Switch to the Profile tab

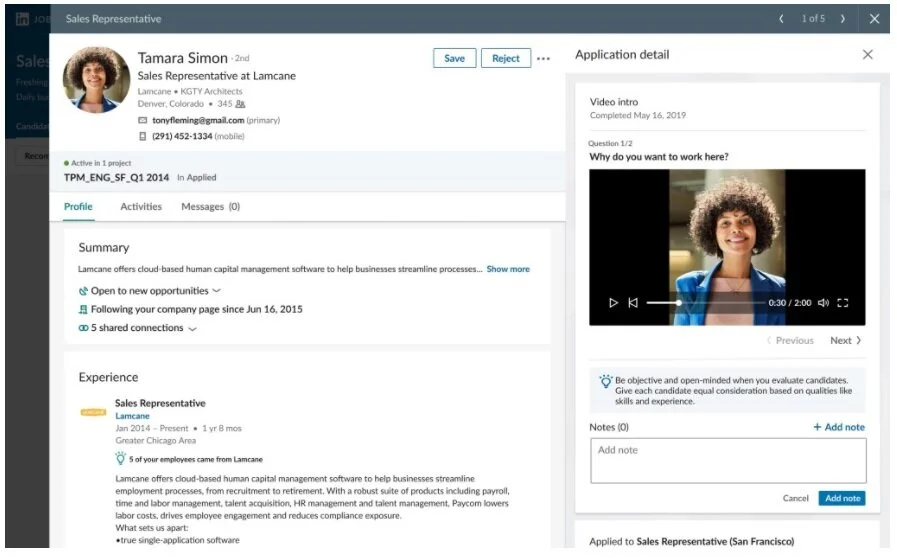[x=78, y=207]
